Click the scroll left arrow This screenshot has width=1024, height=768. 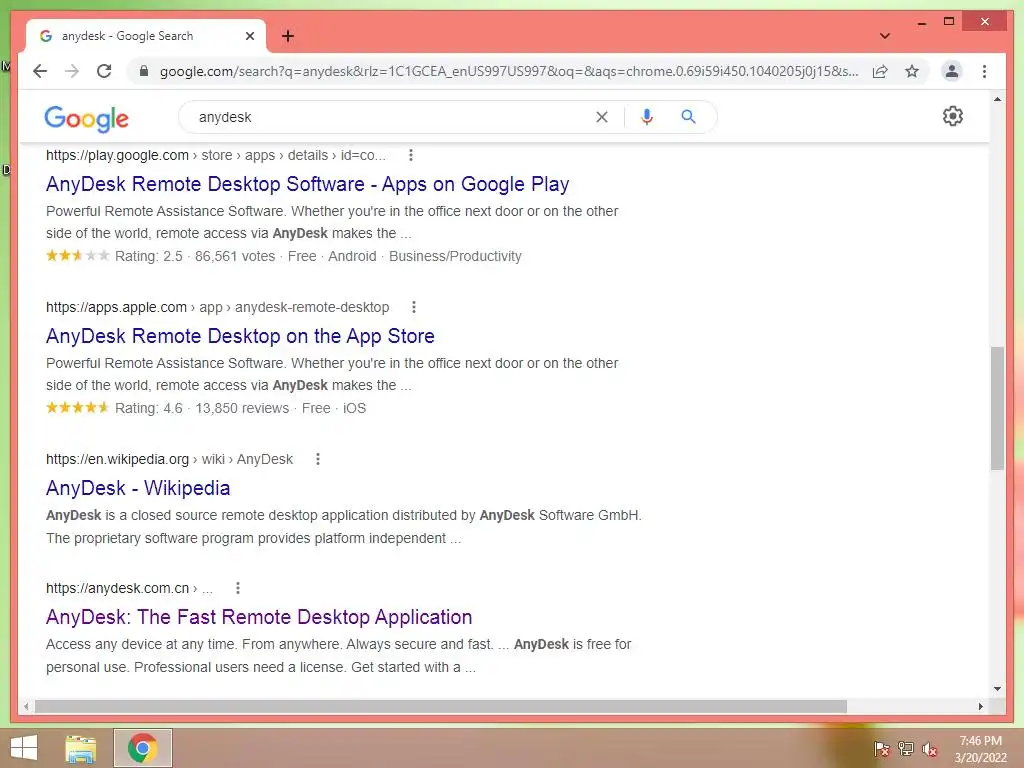[26, 707]
